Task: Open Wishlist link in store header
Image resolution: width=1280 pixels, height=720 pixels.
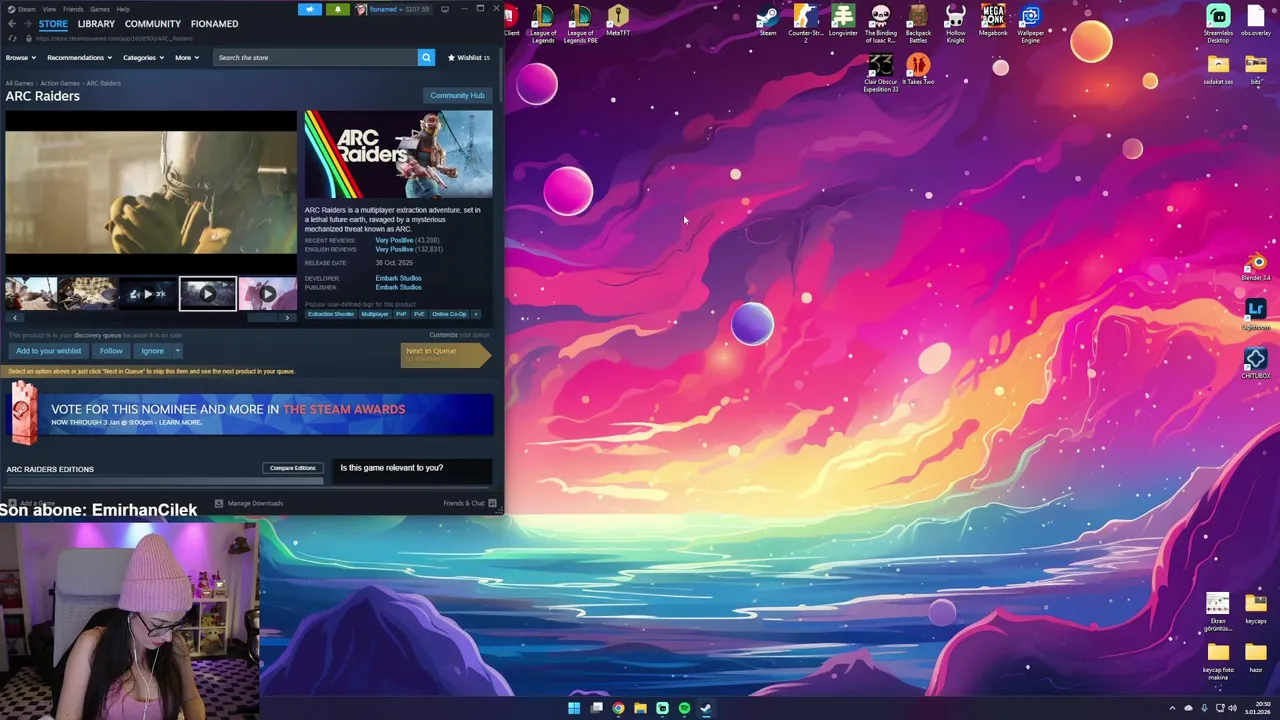Action: pyautogui.click(x=468, y=57)
